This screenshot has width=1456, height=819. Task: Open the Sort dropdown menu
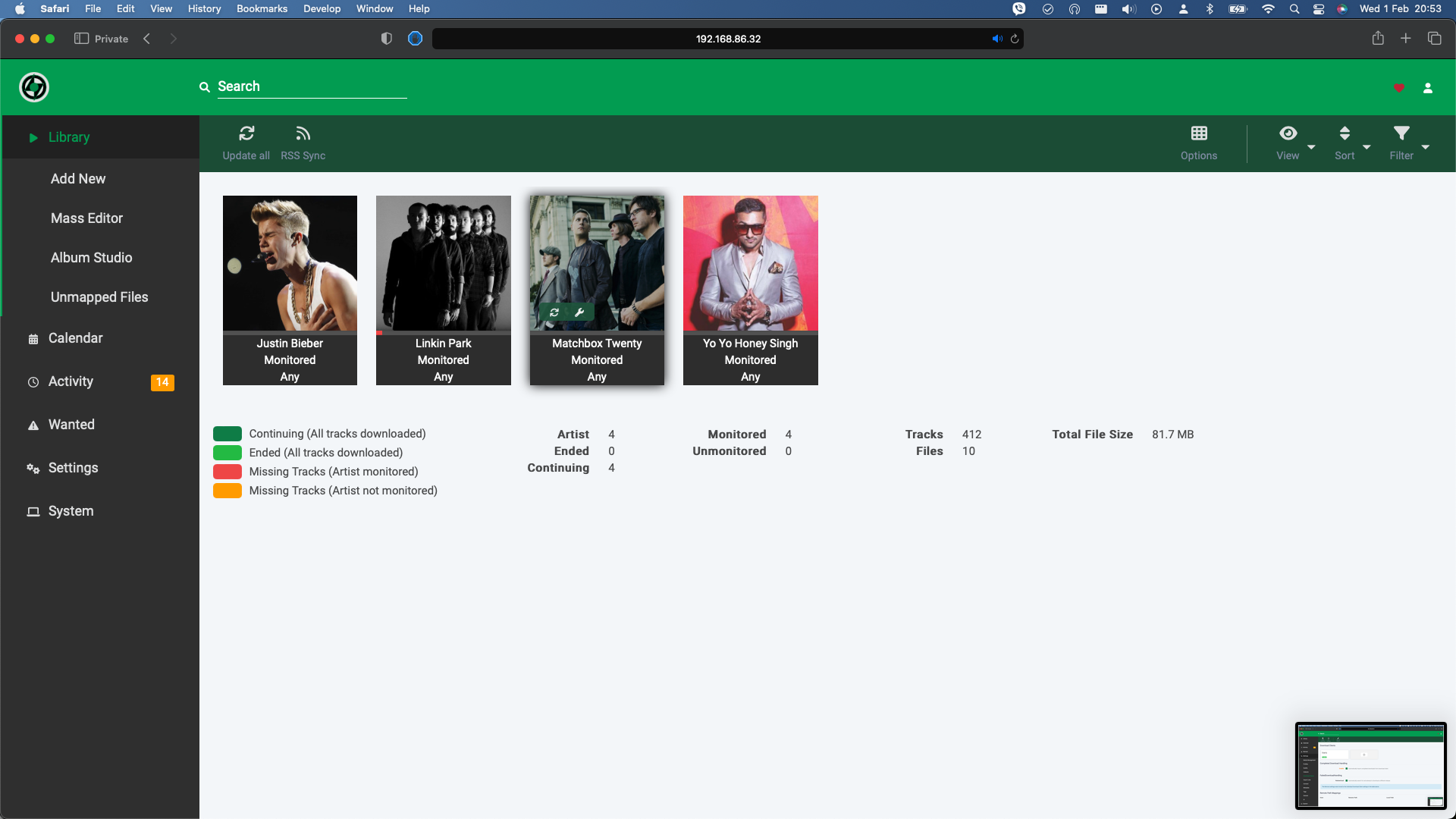click(x=1351, y=143)
